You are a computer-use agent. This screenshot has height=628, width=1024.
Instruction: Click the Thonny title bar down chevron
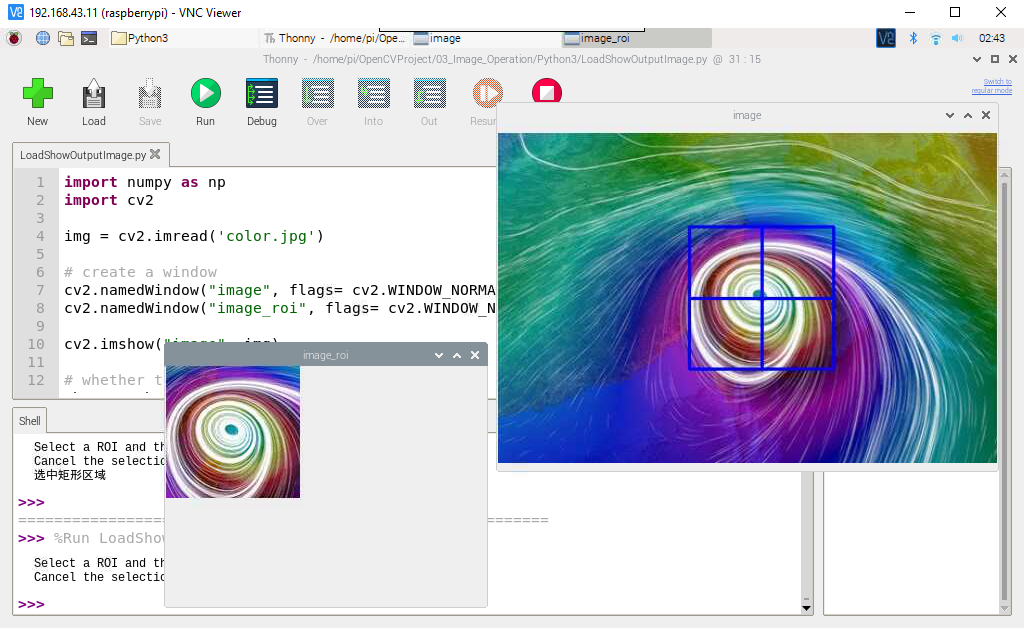point(976,59)
